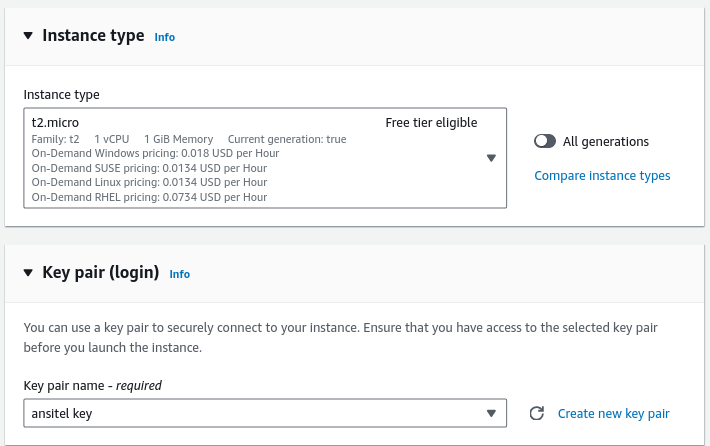Viewport: 710px width, 446px height.
Task: Open Info link beside Instance type heading
Action: point(164,37)
